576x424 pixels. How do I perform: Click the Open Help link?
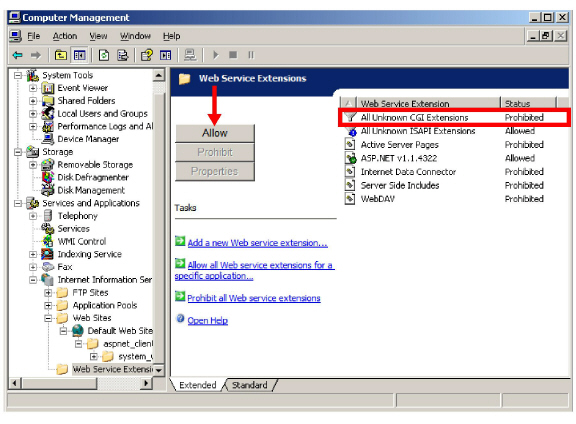point(208,321)
